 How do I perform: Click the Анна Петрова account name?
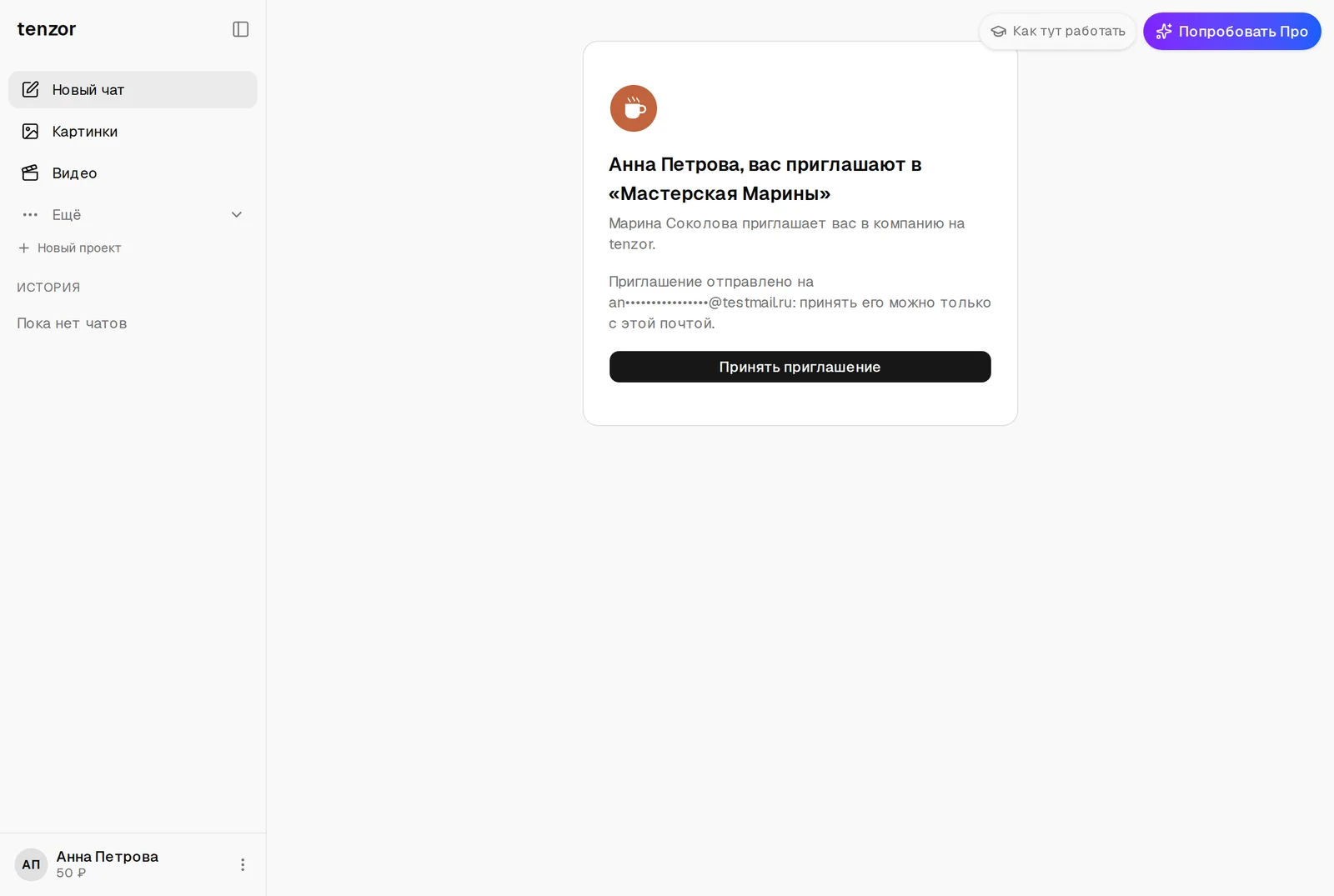108,856
